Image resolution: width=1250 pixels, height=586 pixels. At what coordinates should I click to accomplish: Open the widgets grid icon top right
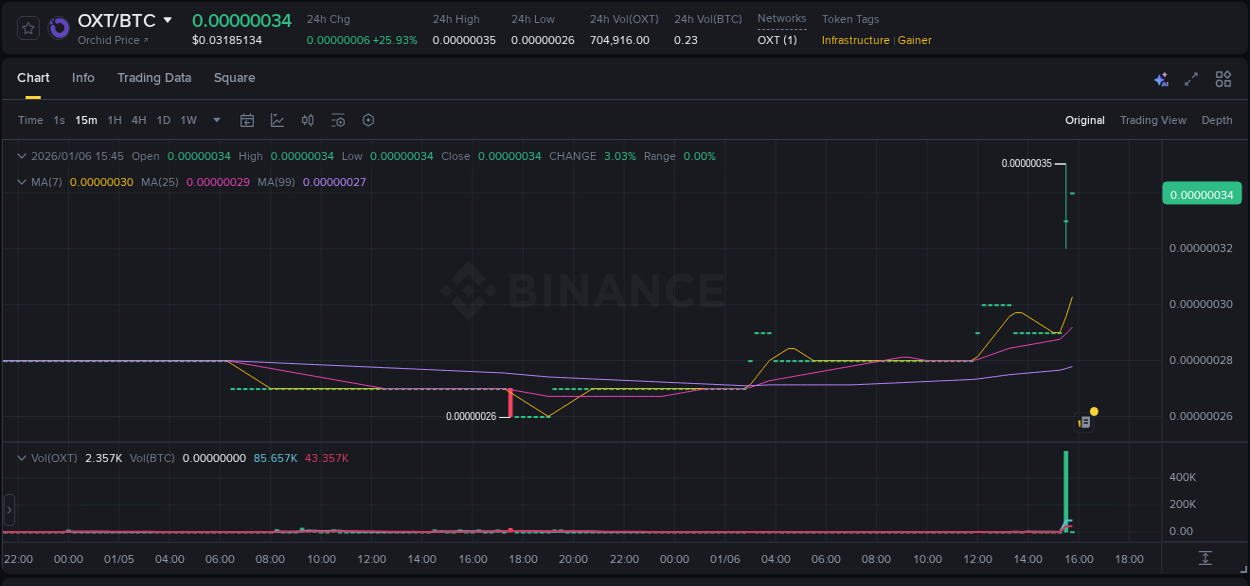coord(1223,78)
